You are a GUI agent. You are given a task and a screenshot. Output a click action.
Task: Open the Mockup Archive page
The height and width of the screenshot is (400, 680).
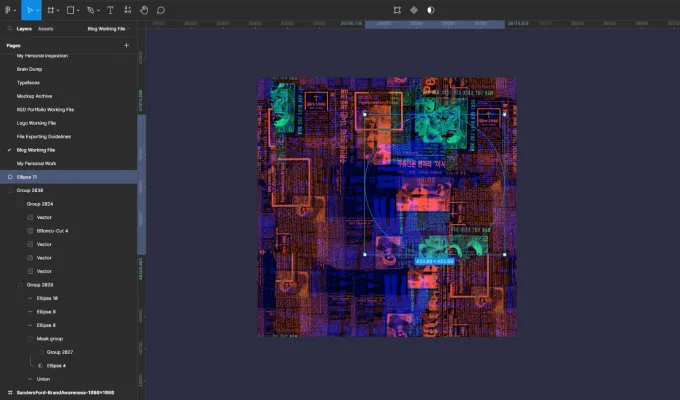[x=34, y=96]
